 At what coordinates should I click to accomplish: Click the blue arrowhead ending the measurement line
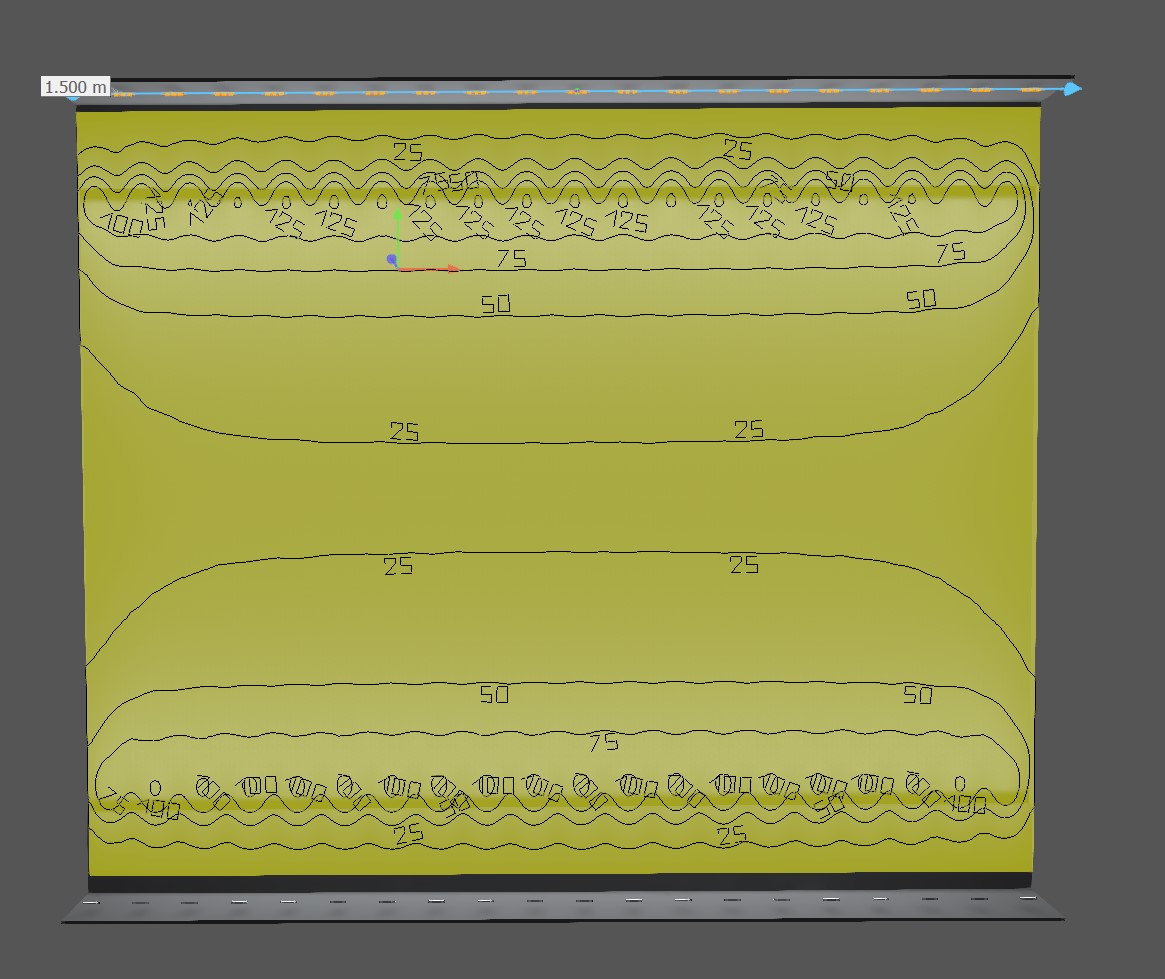coord(1072,89)
